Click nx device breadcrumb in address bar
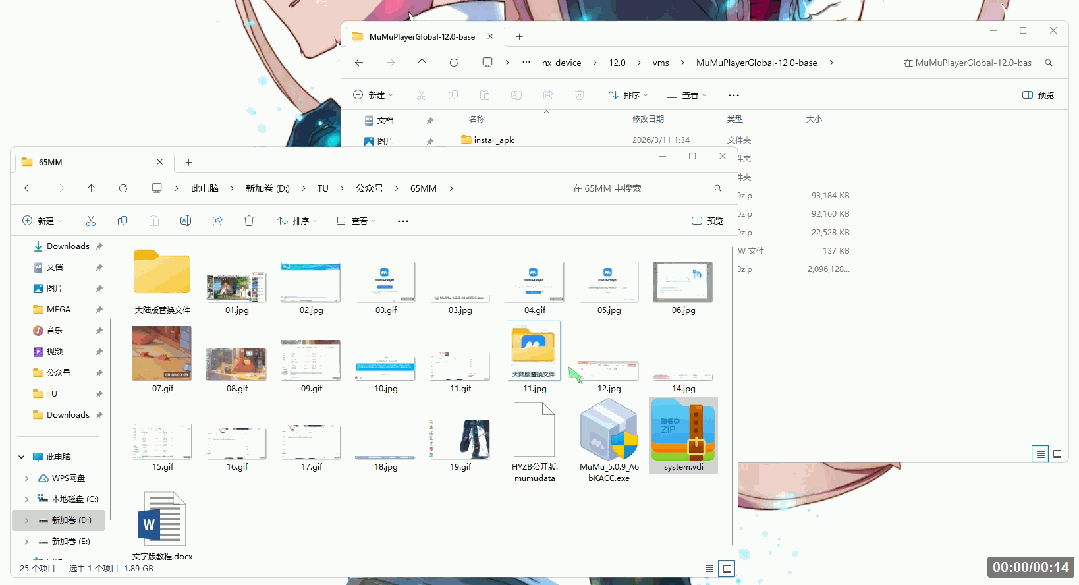The width and height of the screenshot is (1079, 585). point(562,63)
